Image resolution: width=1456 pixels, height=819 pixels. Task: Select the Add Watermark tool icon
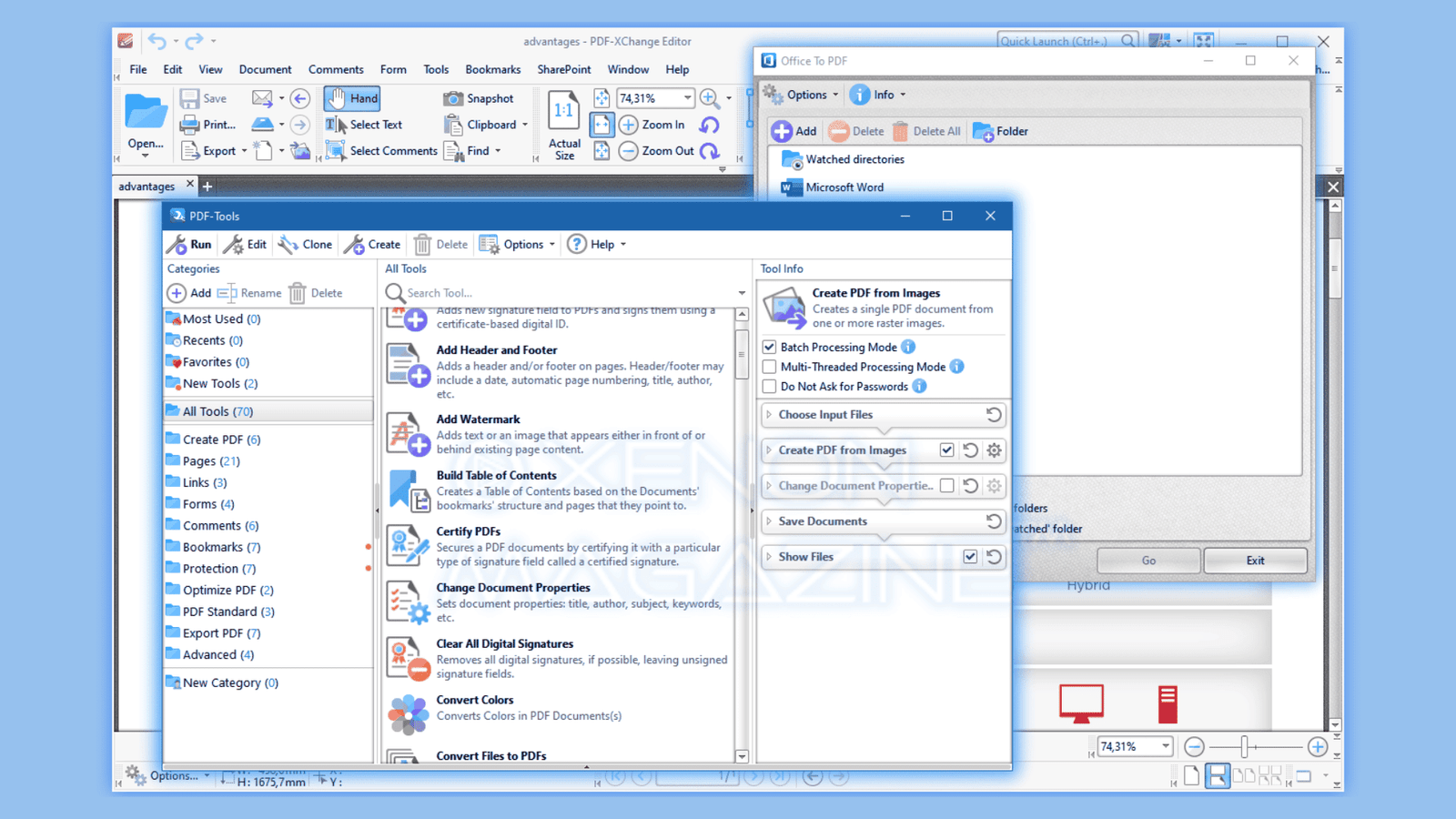(x=408, y=434)
